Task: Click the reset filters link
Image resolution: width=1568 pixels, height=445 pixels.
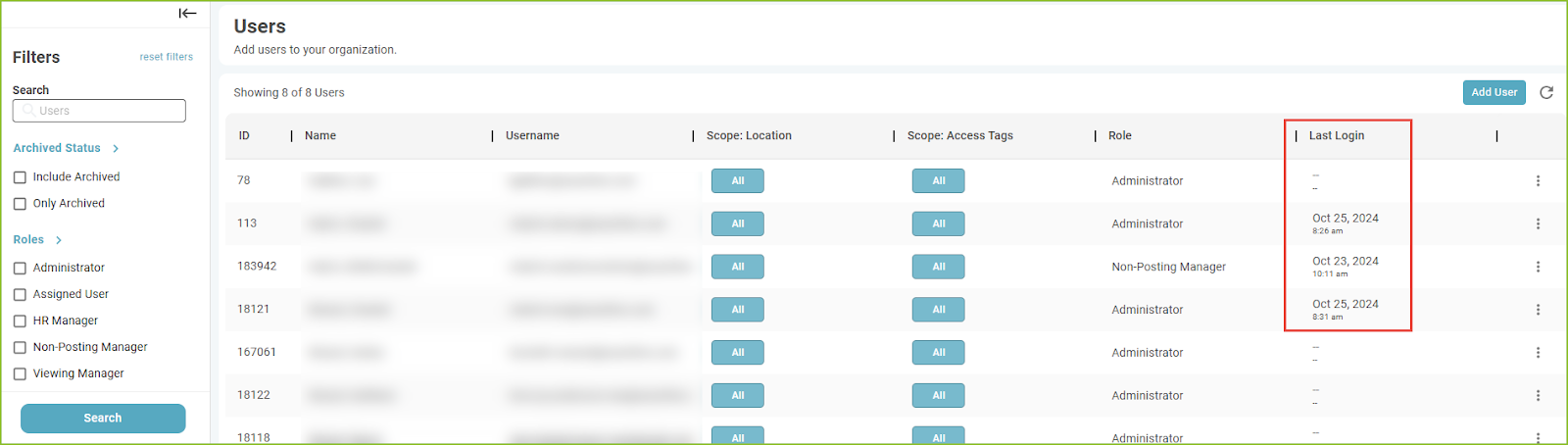Action: [x=167, y=57]
